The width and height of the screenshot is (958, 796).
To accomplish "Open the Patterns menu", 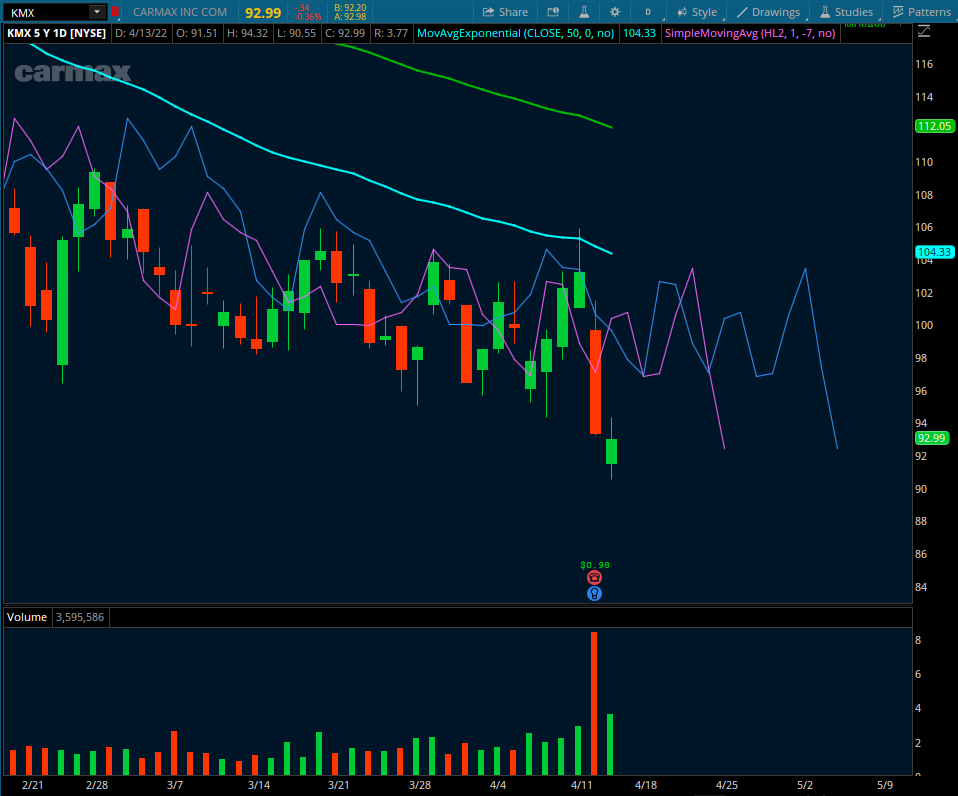I will 921,12.
